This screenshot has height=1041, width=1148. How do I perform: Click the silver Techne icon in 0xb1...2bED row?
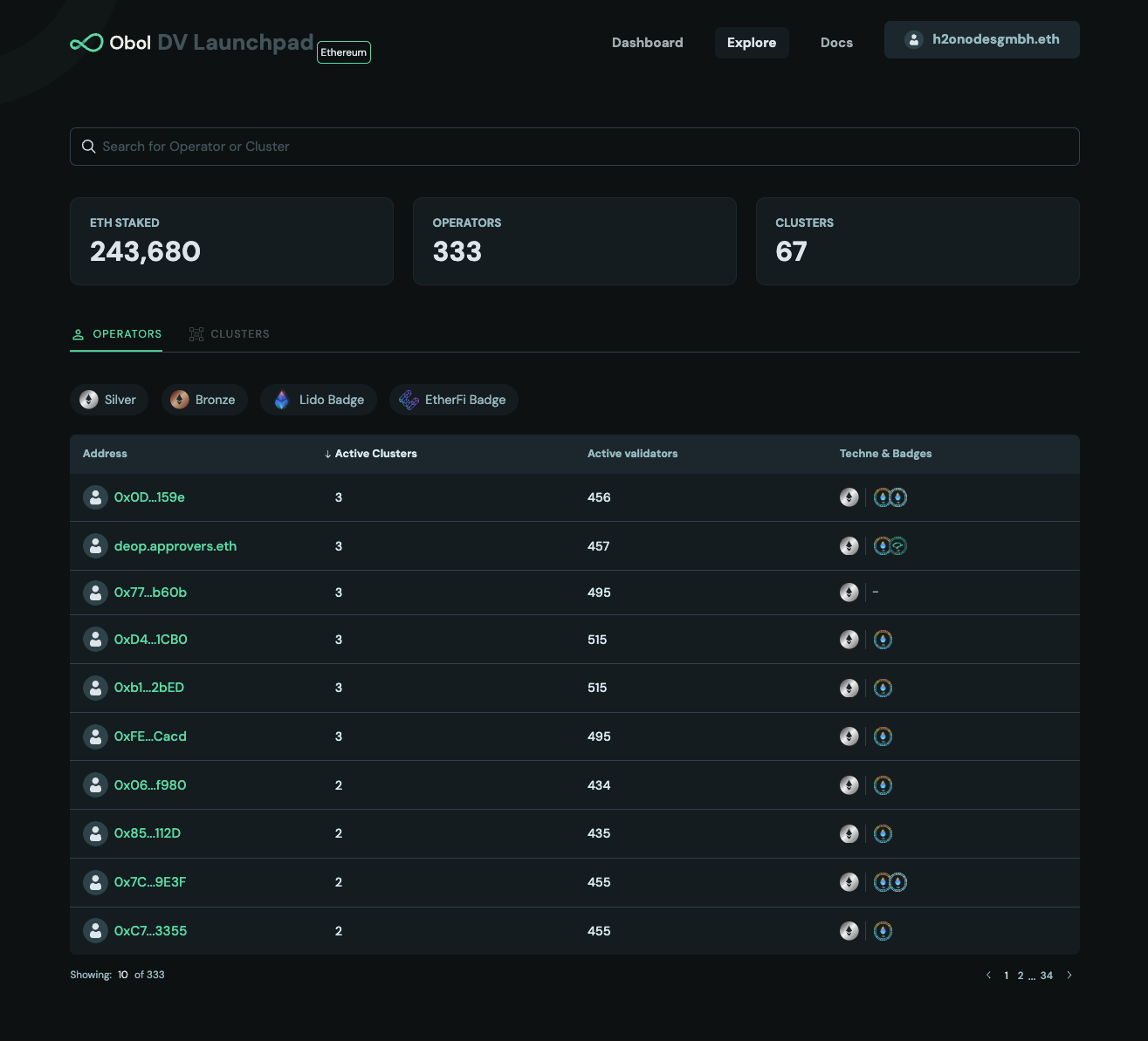[x=849, y=688]
